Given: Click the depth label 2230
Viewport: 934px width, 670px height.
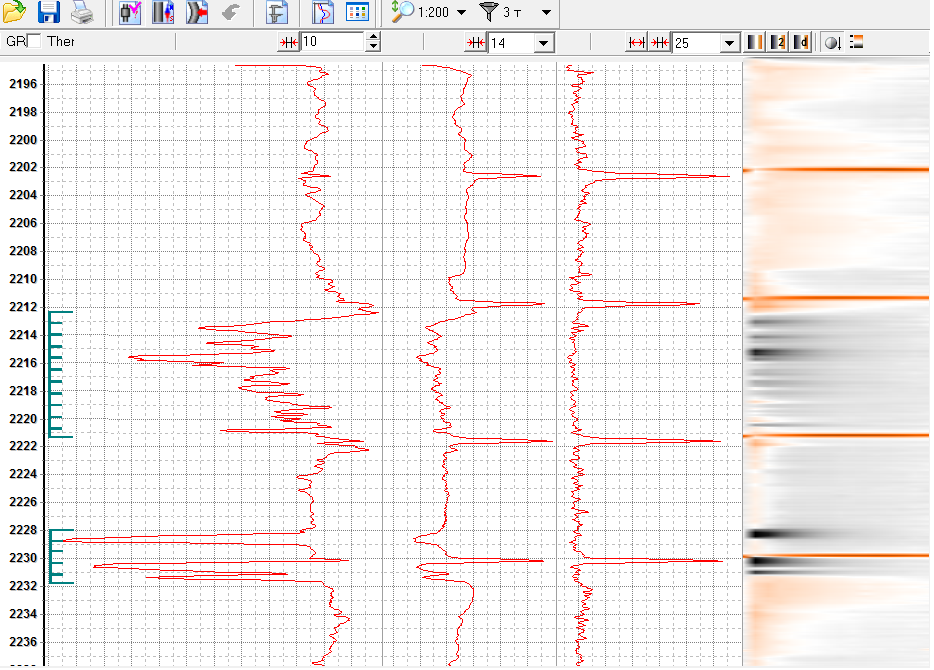Looking at the screenshot, I should 23,558.
